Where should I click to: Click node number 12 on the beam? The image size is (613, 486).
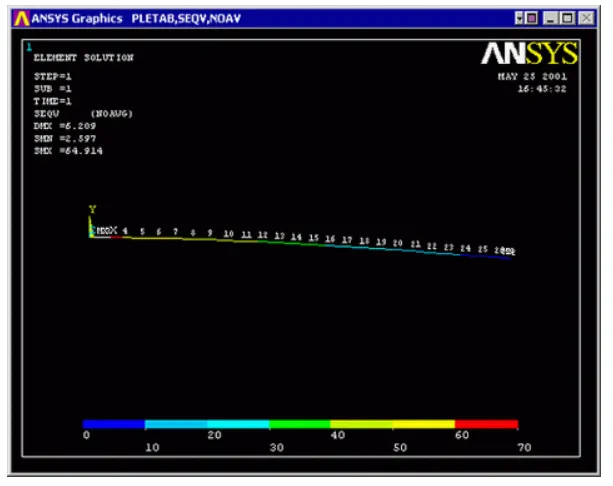click(x=262, y=235)
